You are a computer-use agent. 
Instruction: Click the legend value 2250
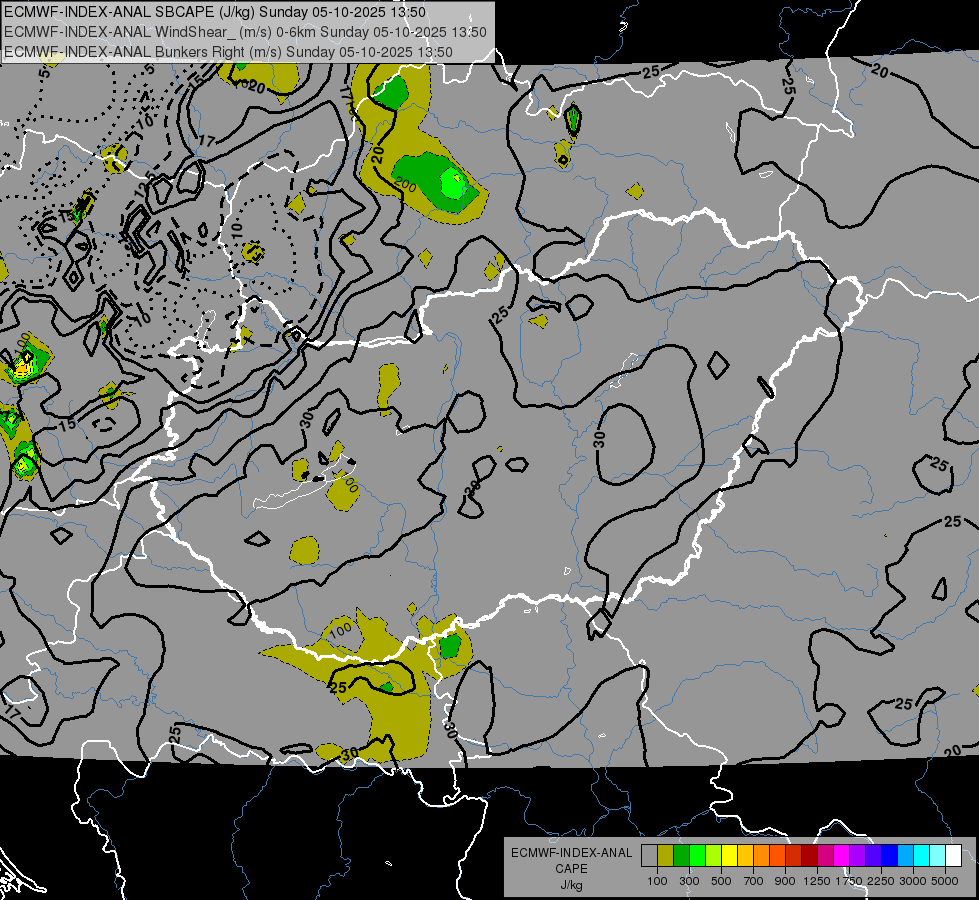[x=881, y=881]
